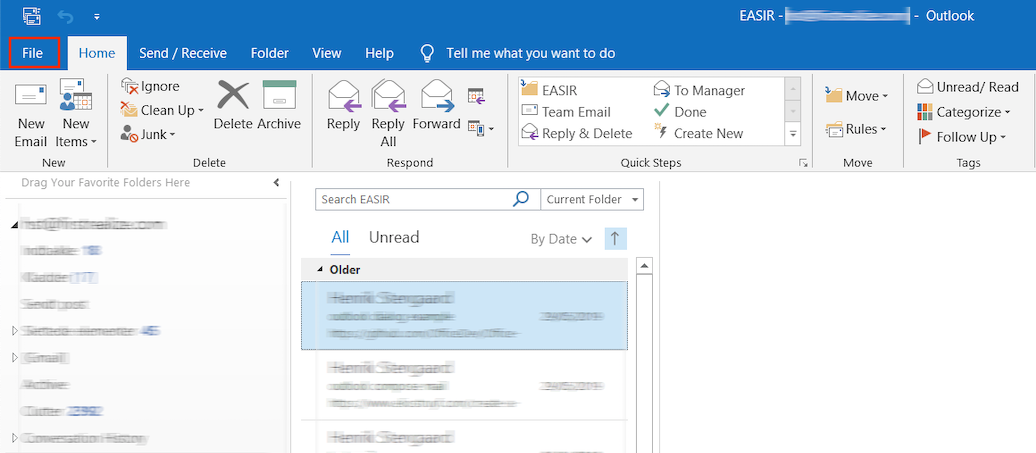Click the search magnifier icon
The image size is (1036, 453).
click(x=521, y=199)
